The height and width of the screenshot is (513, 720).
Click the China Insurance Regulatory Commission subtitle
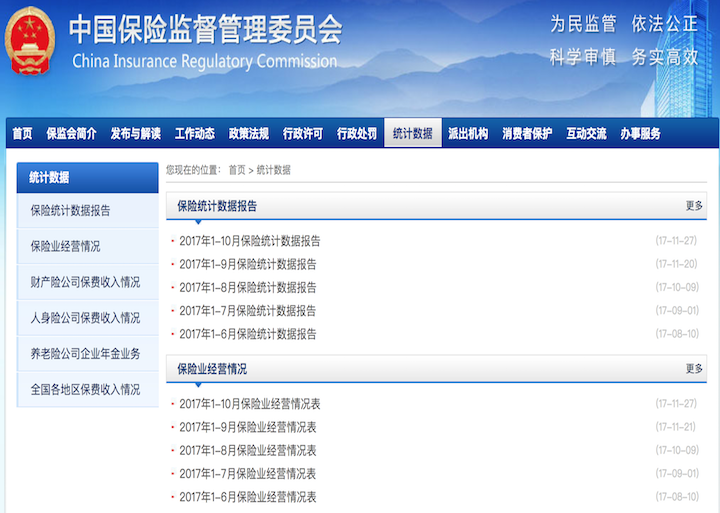pos(205,62)
